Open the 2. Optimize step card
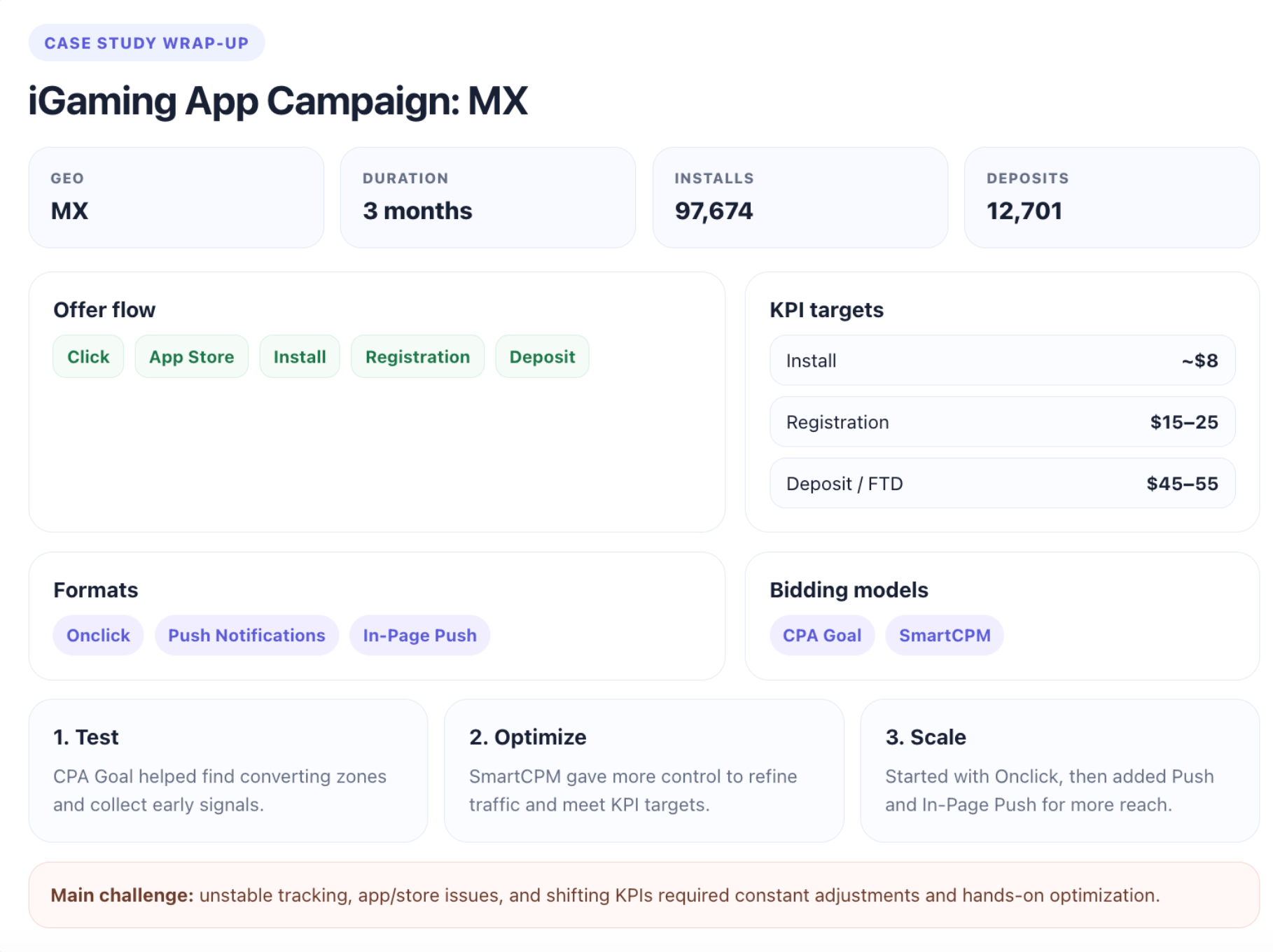 tap(644, 771)
